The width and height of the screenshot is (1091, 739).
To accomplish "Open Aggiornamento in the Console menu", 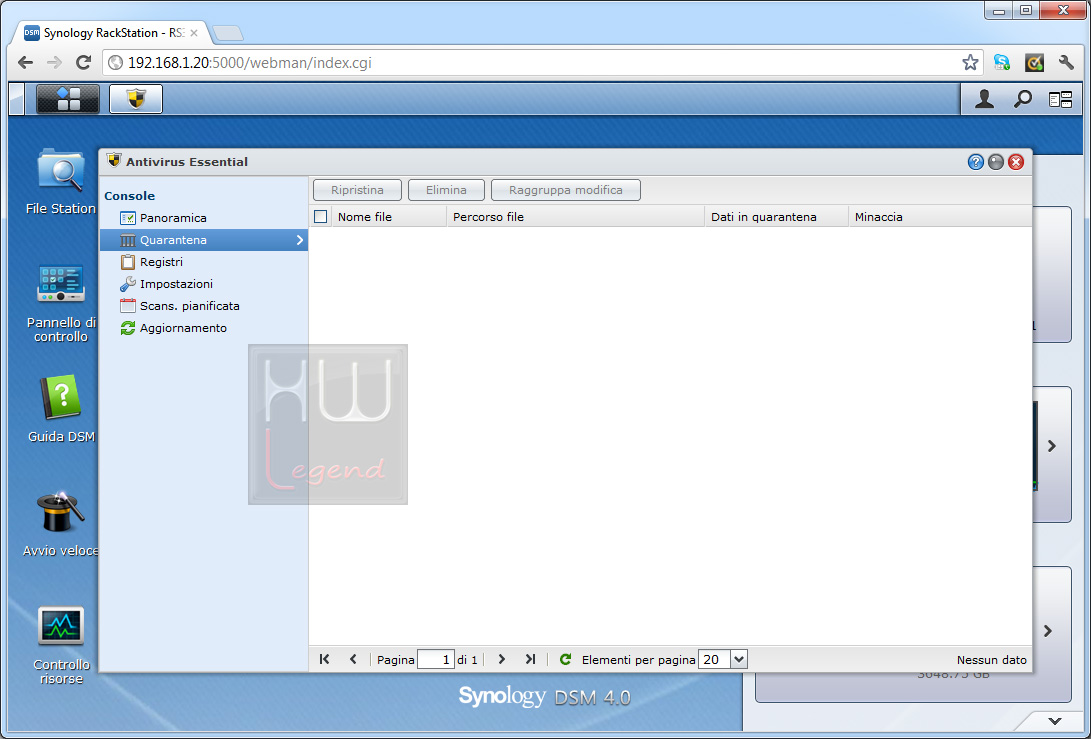I will click(204, 328).
